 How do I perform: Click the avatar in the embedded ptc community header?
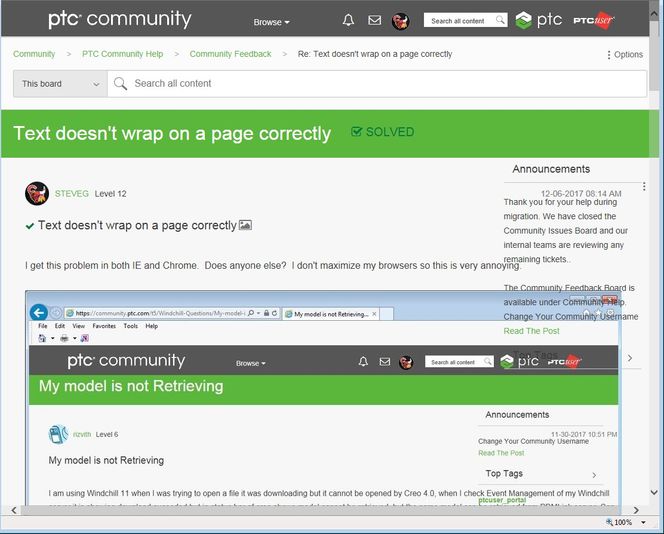coord(406,362)
